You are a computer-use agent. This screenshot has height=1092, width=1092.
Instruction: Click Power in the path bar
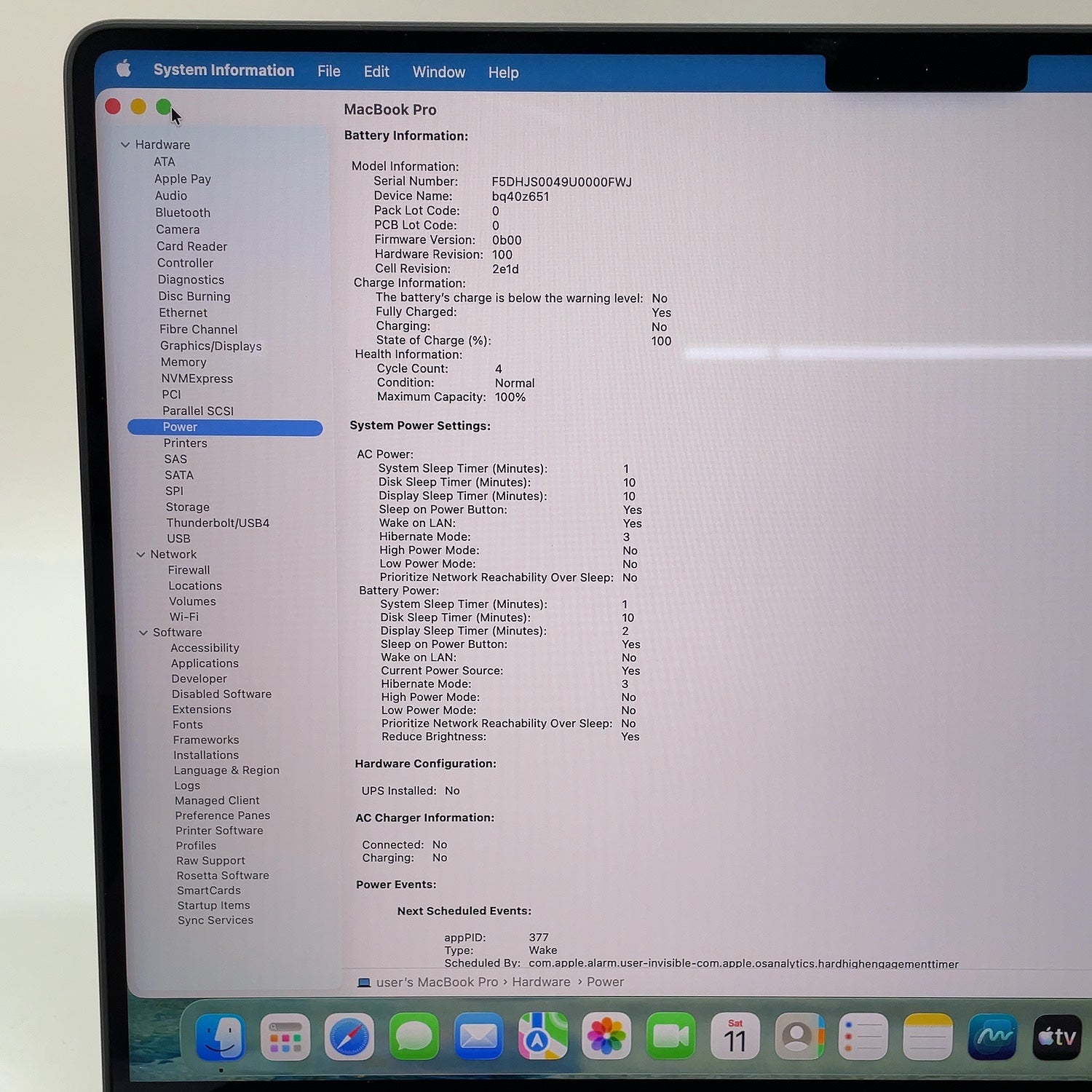pos(605,982)
